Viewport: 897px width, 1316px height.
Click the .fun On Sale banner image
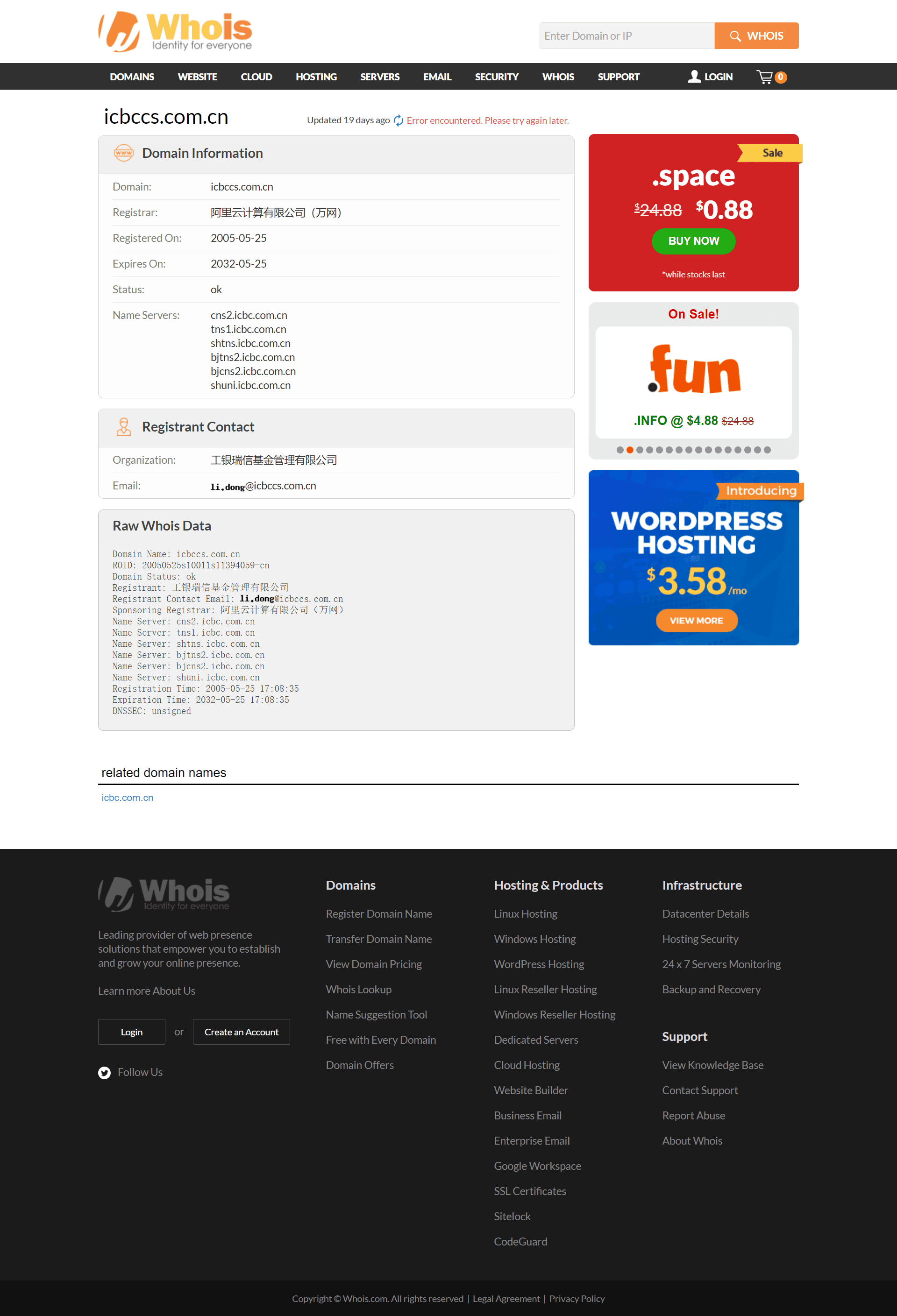(x=694, y=382)
